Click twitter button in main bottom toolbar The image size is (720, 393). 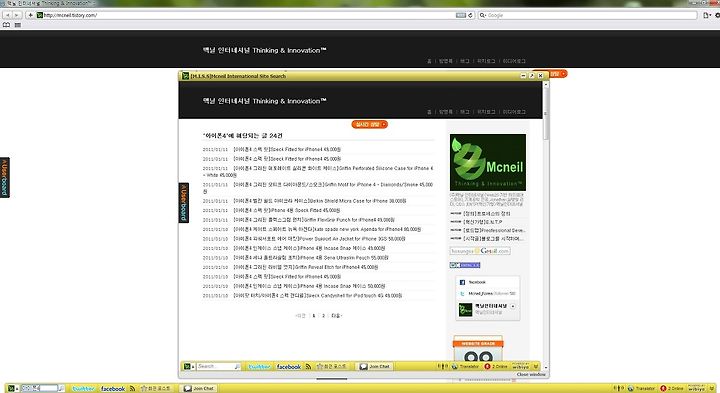[x=84, y=388]
